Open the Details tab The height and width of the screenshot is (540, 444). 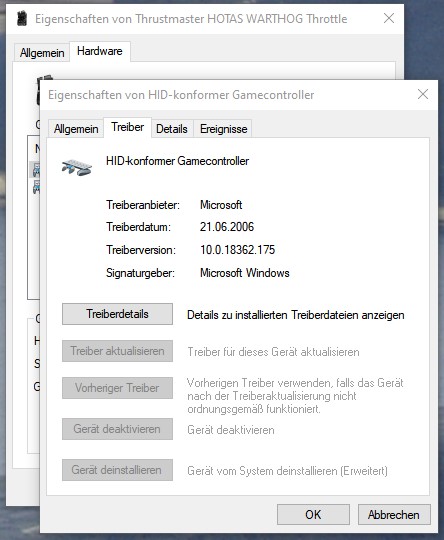click(x=172, y=129)
